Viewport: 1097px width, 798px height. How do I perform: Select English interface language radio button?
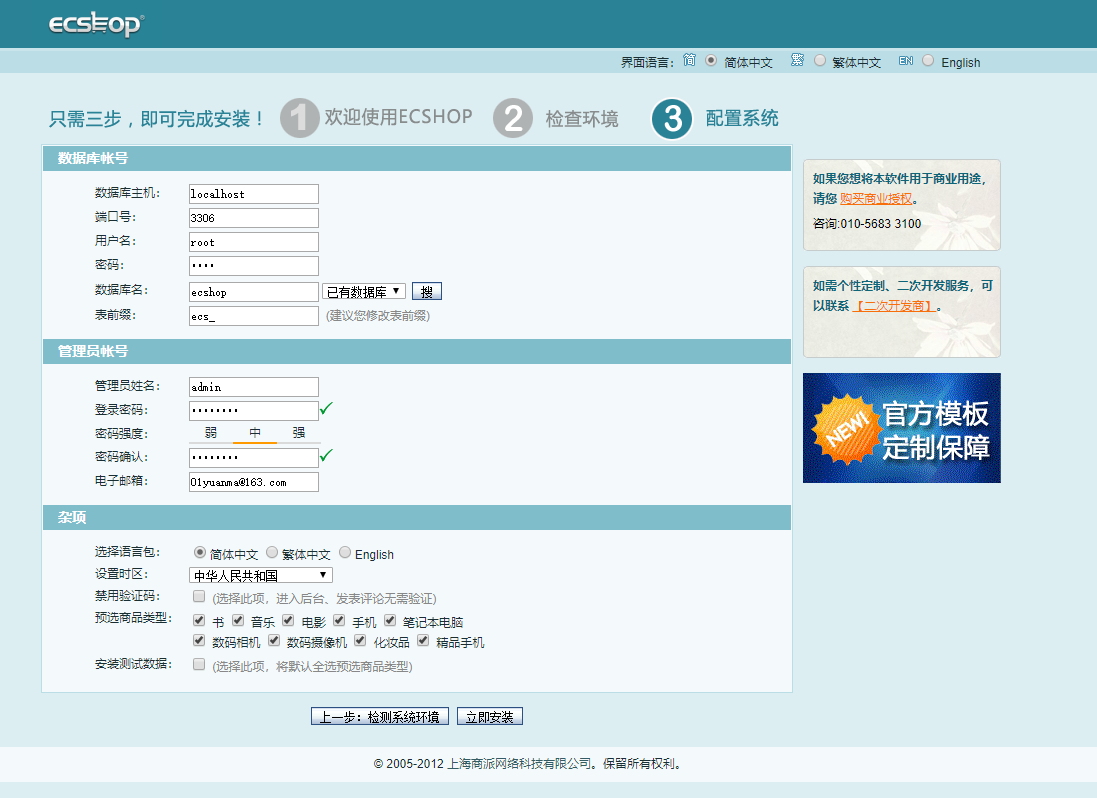pos(928,61)
